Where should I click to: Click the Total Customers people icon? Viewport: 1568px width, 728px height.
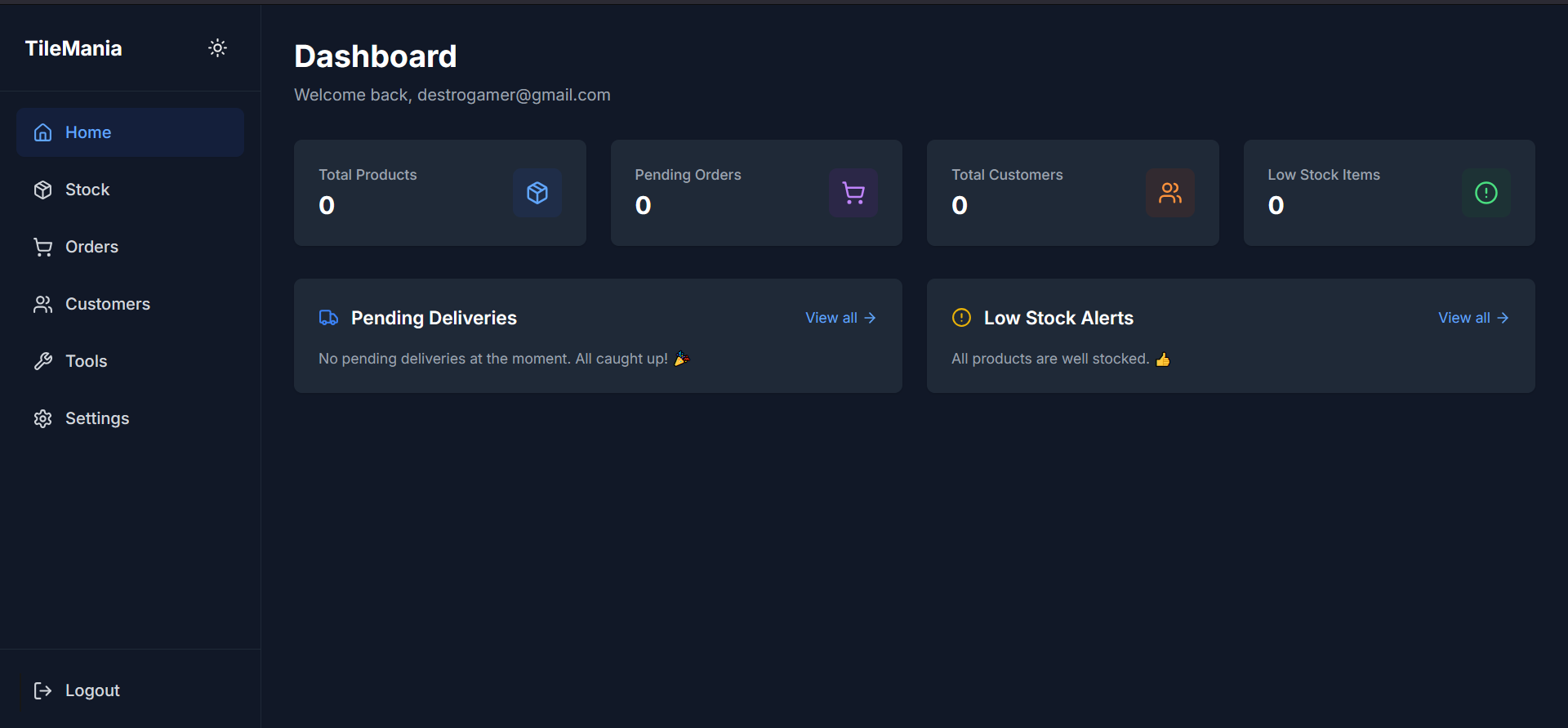(x=1169, y=193)
